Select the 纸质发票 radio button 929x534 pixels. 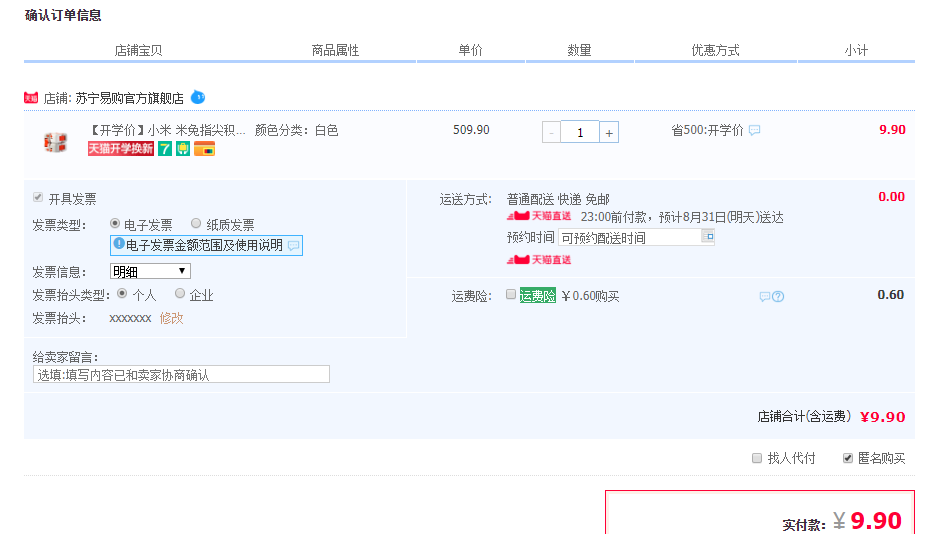(196, 223)
